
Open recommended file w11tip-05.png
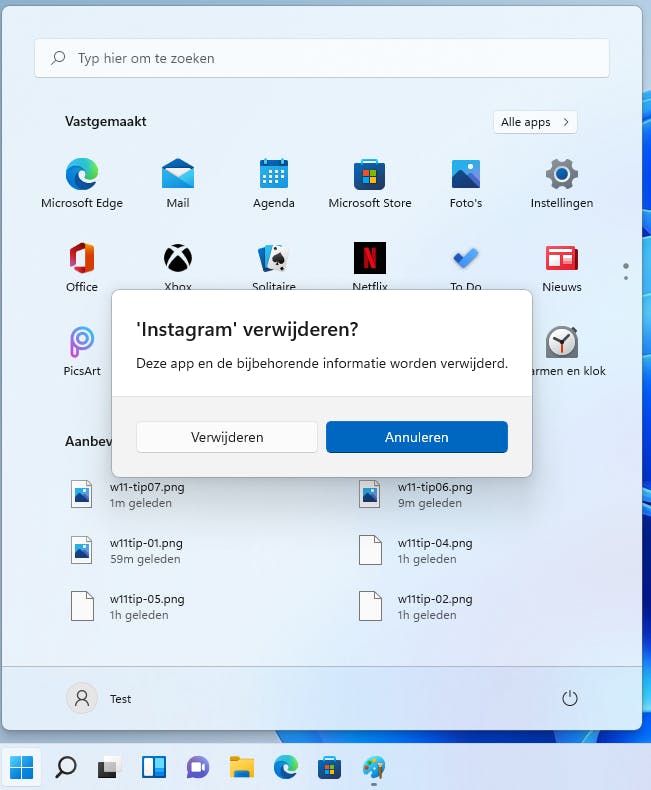(128, 607)
